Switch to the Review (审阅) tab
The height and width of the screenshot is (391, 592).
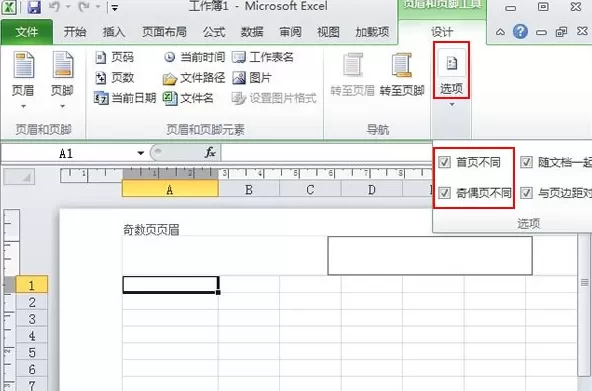(290, 32)
